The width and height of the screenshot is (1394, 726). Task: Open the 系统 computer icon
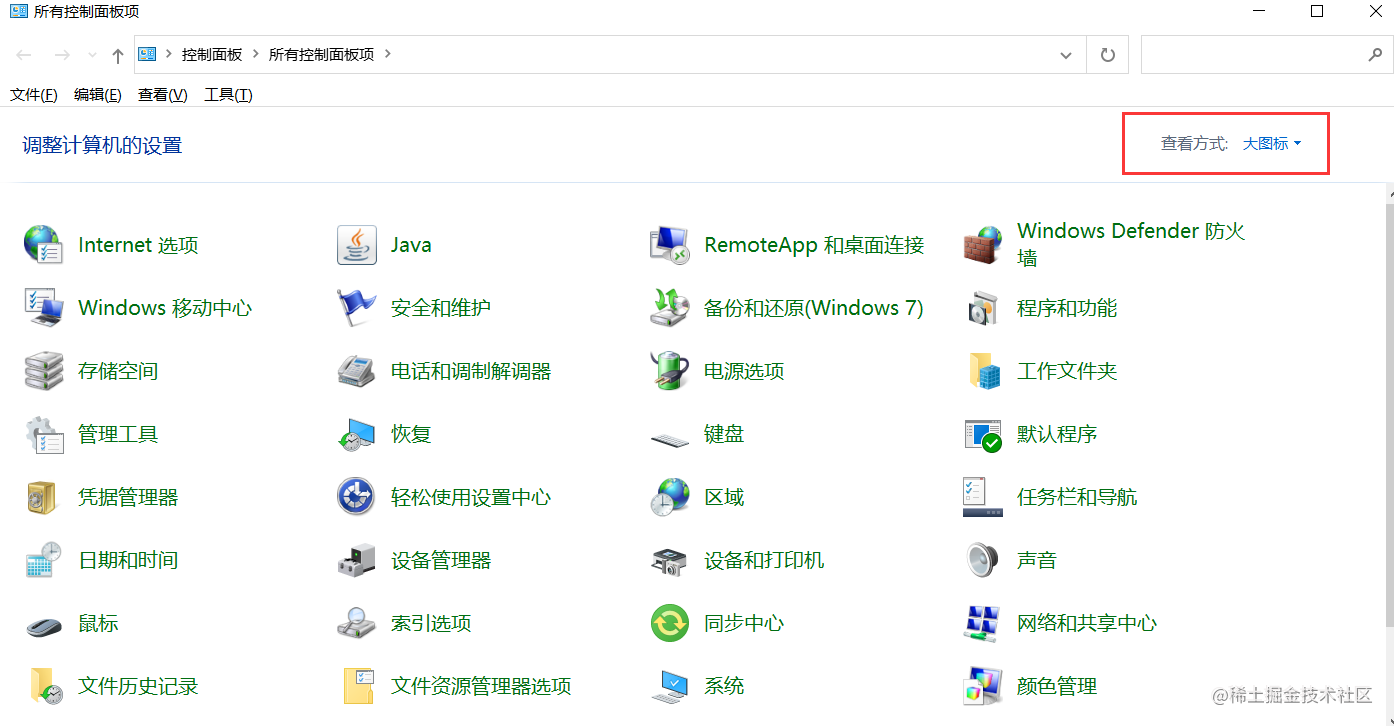pos(669,686)
